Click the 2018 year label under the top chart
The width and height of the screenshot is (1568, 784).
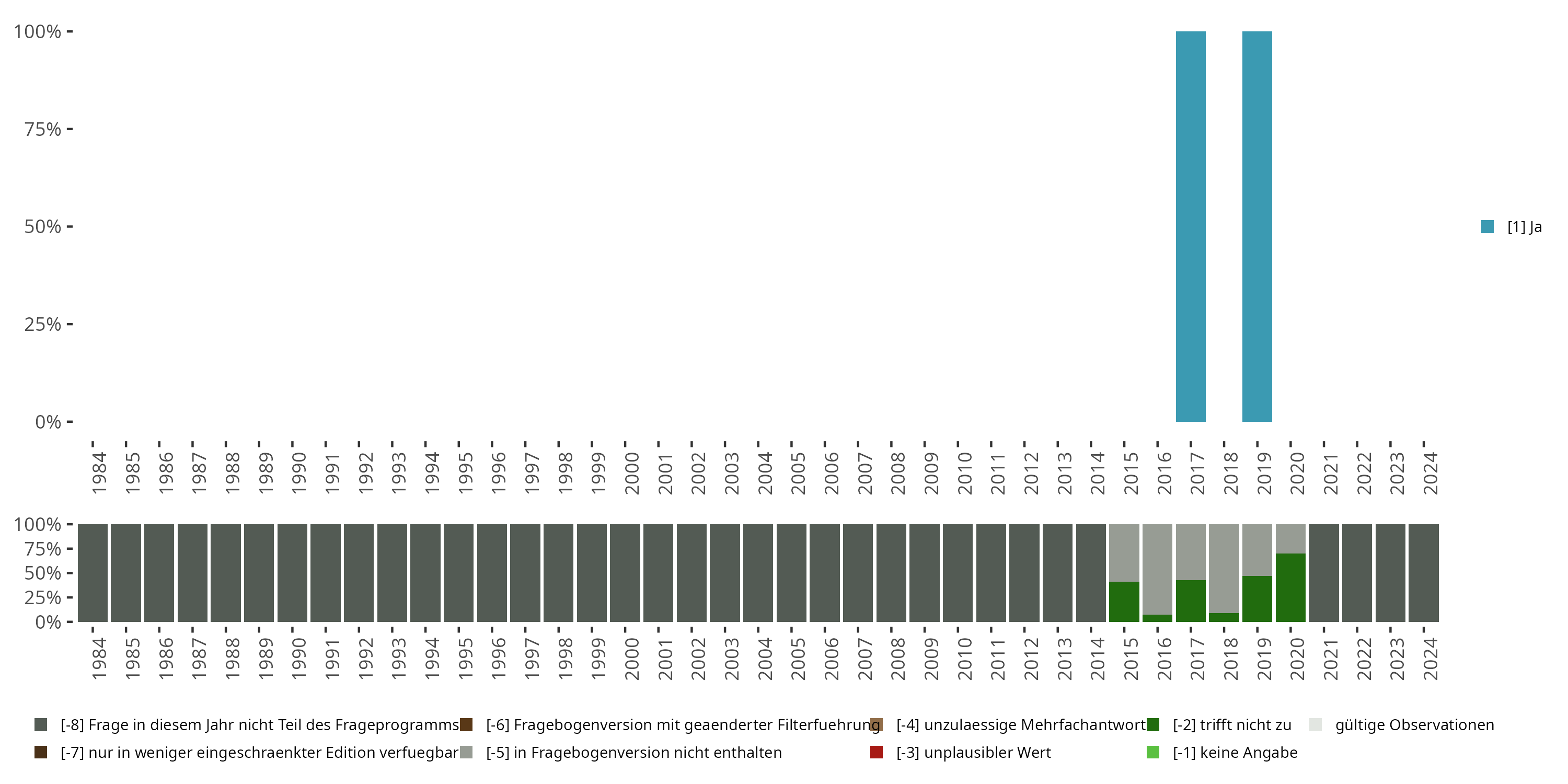pyautogui.click(x=1231, y=473)
